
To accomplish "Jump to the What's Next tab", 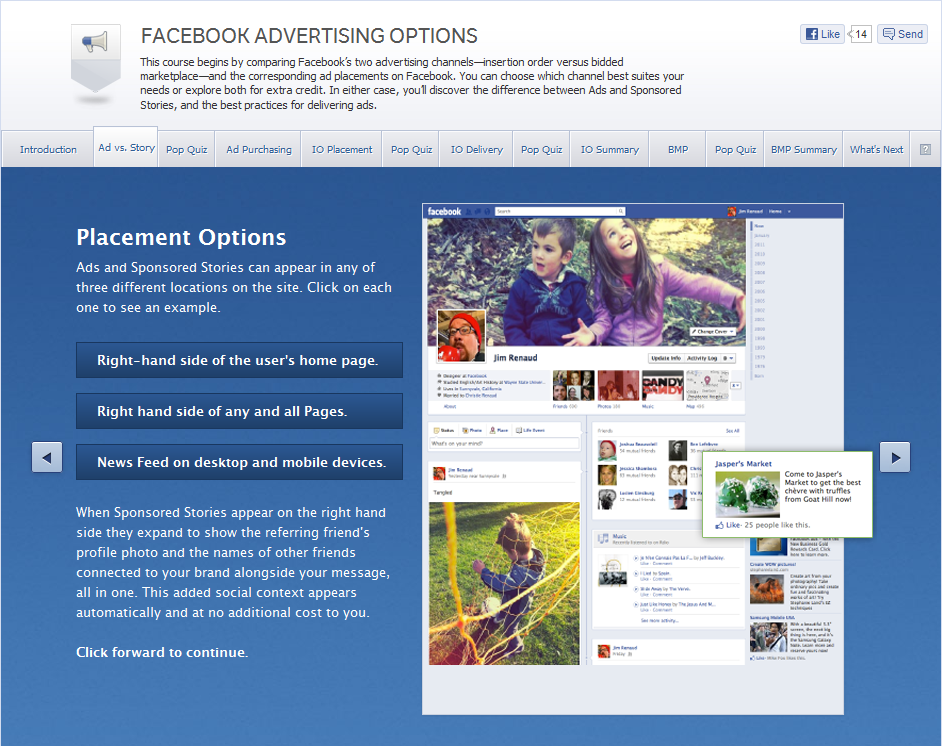I will 877,150.
